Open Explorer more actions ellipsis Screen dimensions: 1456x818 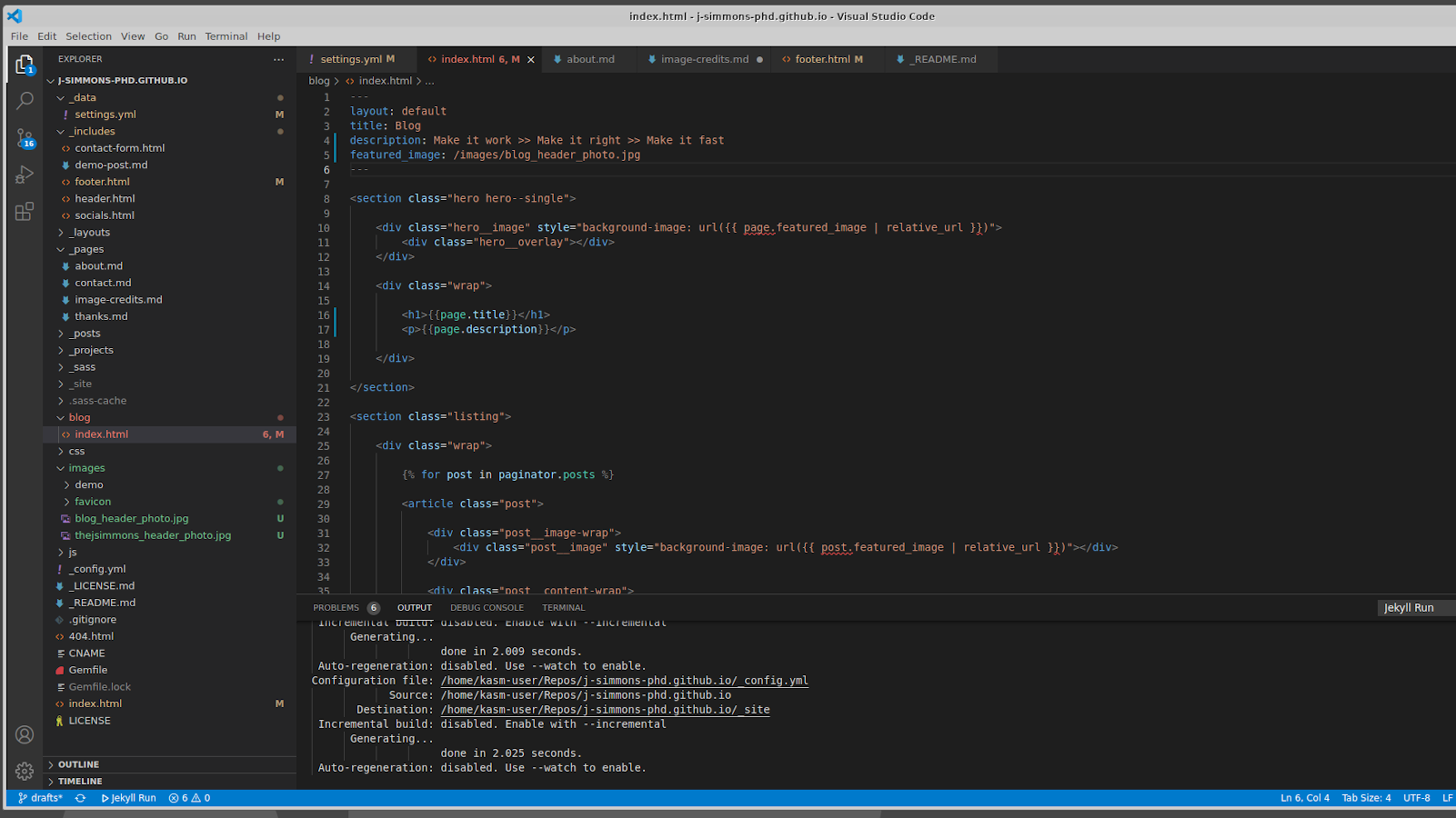(278, 59)
